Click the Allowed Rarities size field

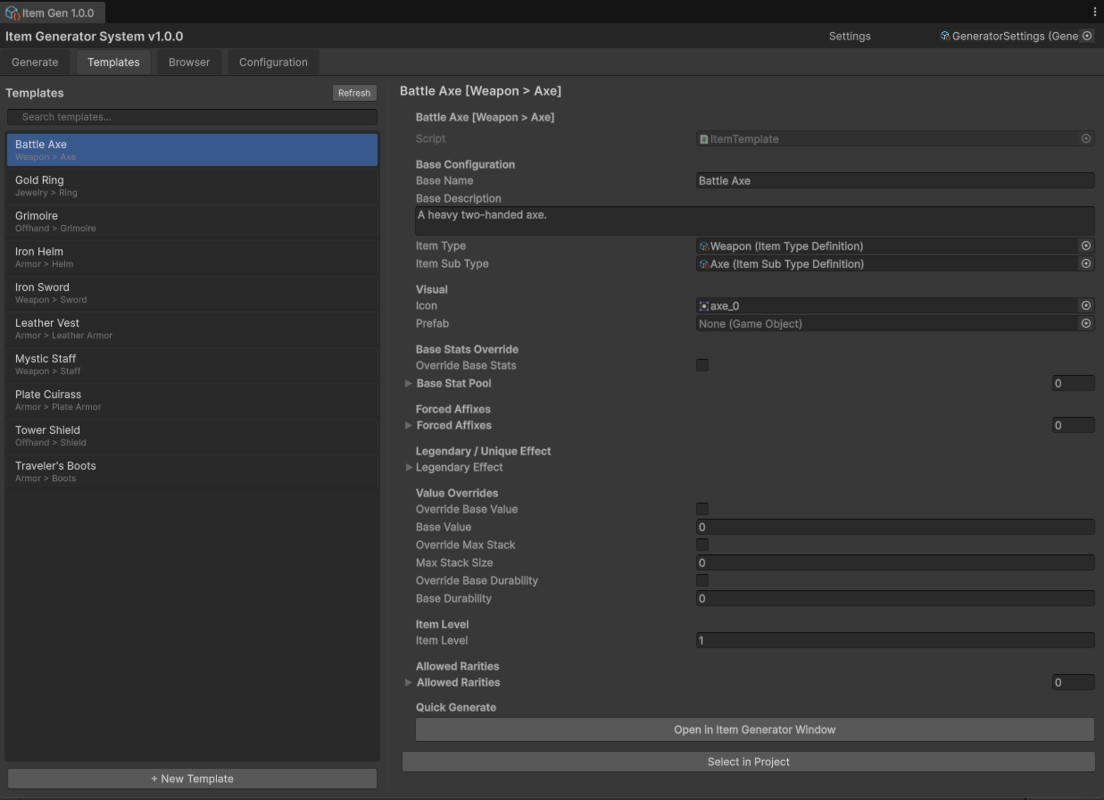click(1073, 682)
